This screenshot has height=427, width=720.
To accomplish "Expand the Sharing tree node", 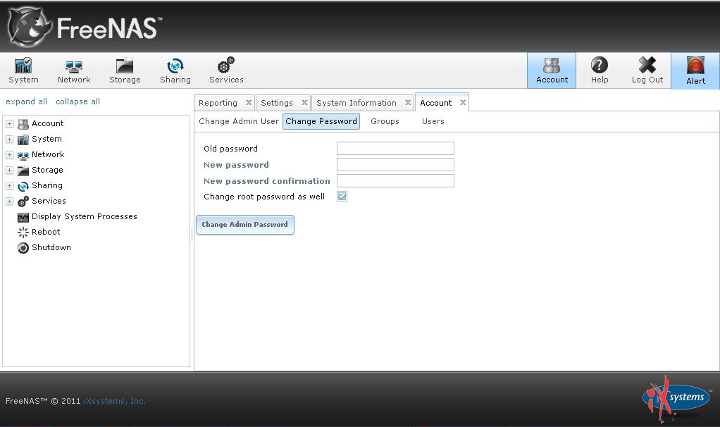I will click(9, 186).
